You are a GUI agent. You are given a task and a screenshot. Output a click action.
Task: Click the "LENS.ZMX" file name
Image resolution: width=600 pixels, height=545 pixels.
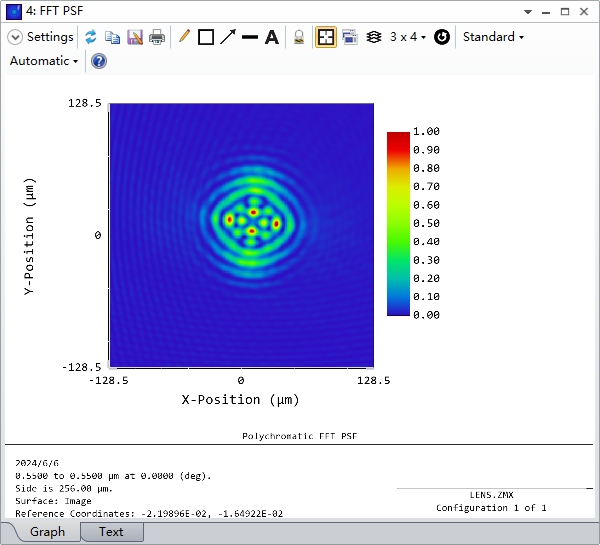[492, 495]
